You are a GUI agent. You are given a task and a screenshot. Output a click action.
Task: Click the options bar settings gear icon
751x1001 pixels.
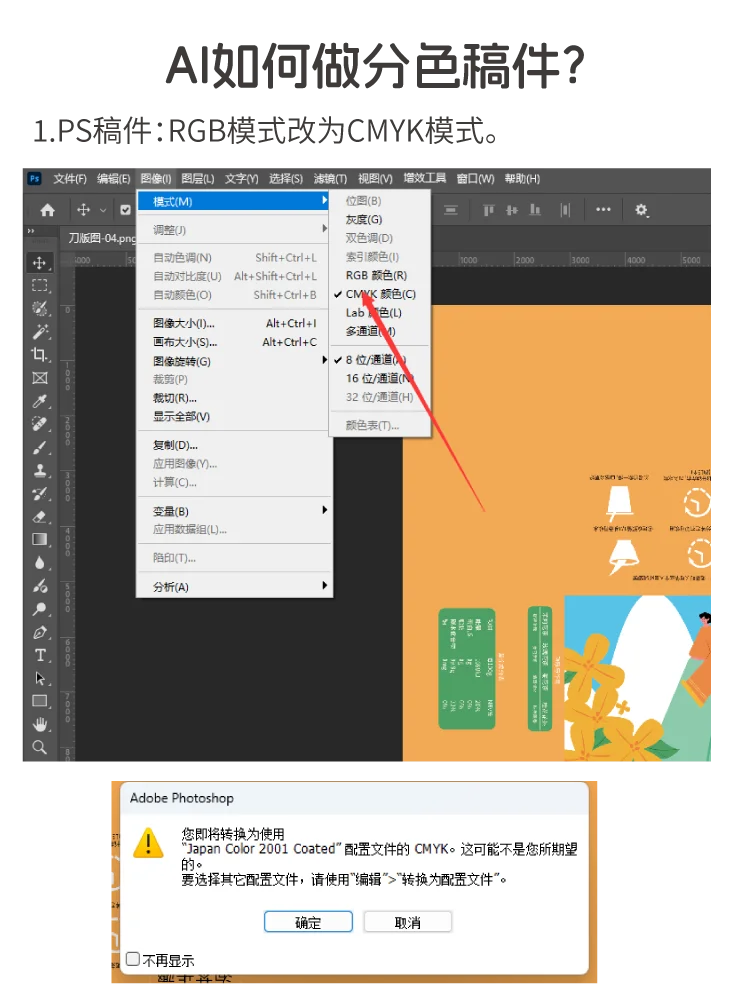click(641, 210)
